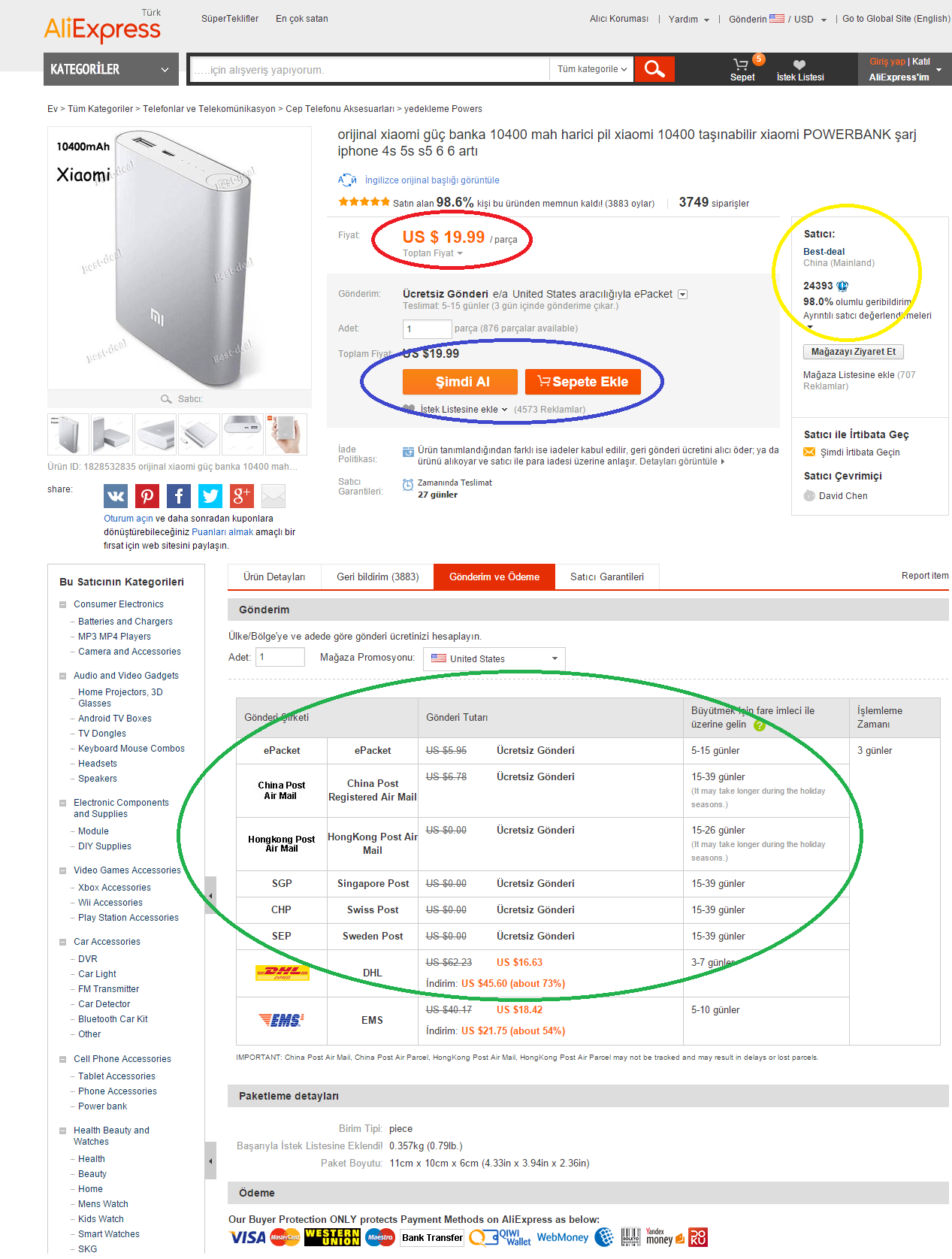Switch to Ürün Detayları tab

coord(274,577)
